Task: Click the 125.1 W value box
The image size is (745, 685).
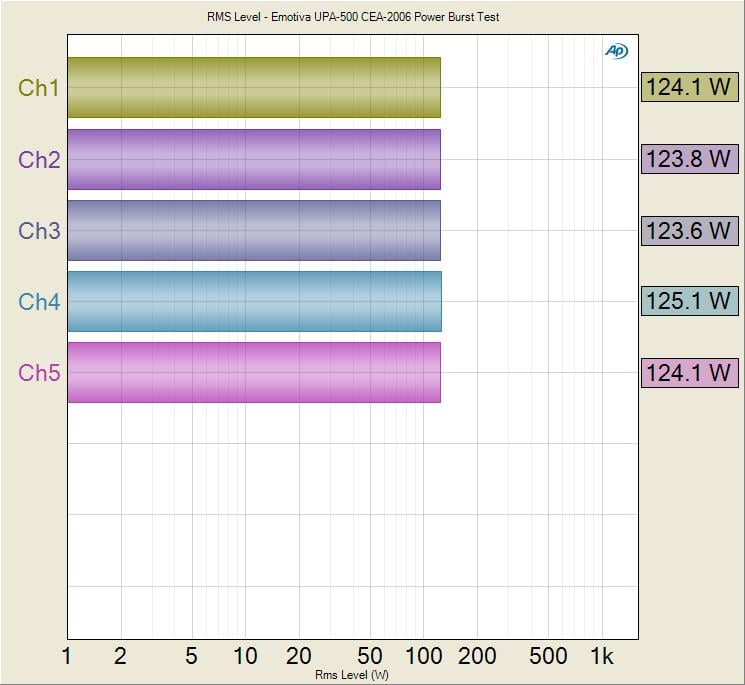Action: [x=690, y=301]
